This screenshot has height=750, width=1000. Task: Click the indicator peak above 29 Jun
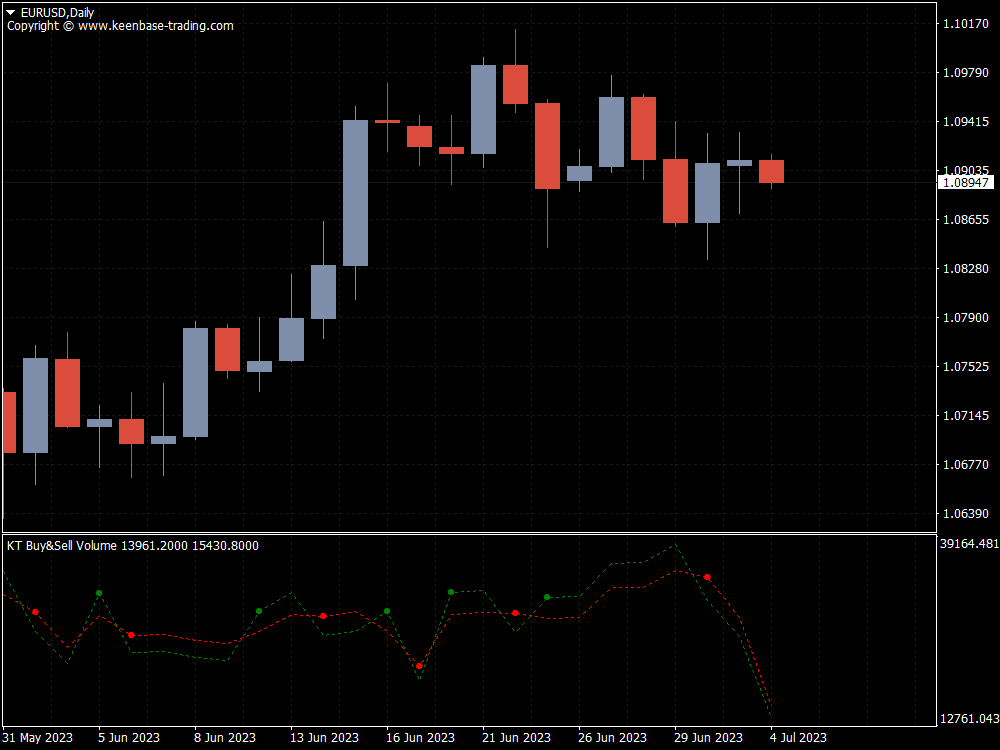(x=676, y=545)
